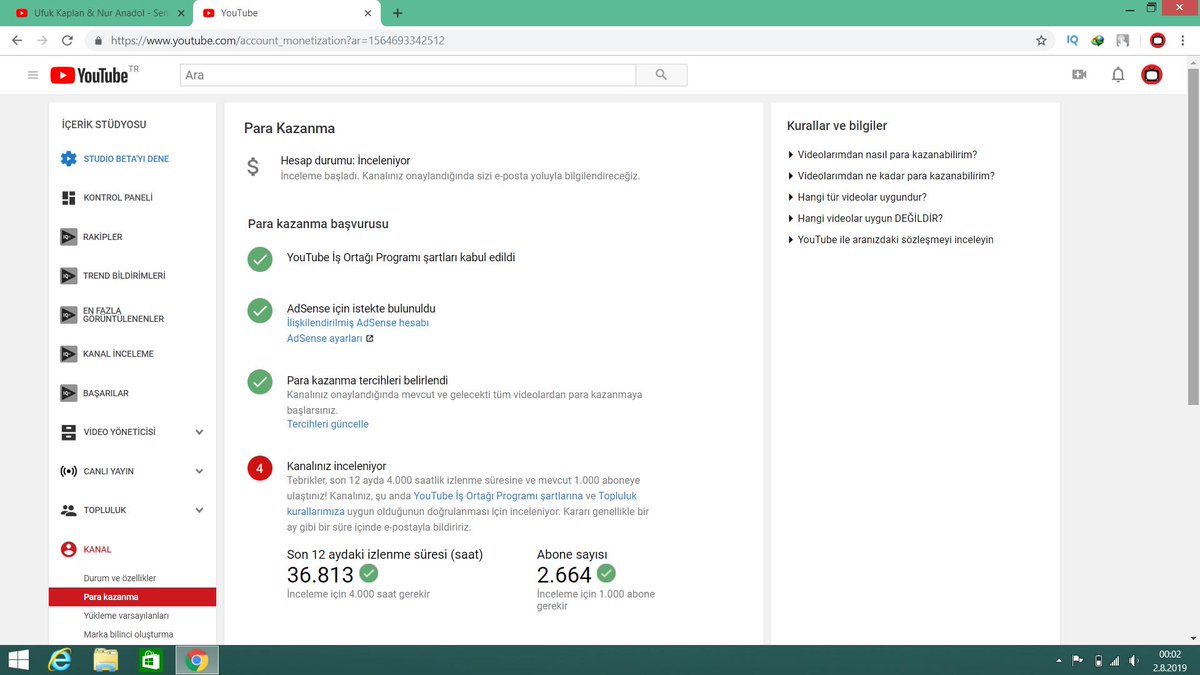The image size is (1200, 675).
Task: Click the red extension icon in Chrome toolbar
Action: [x=1158, y=41]
